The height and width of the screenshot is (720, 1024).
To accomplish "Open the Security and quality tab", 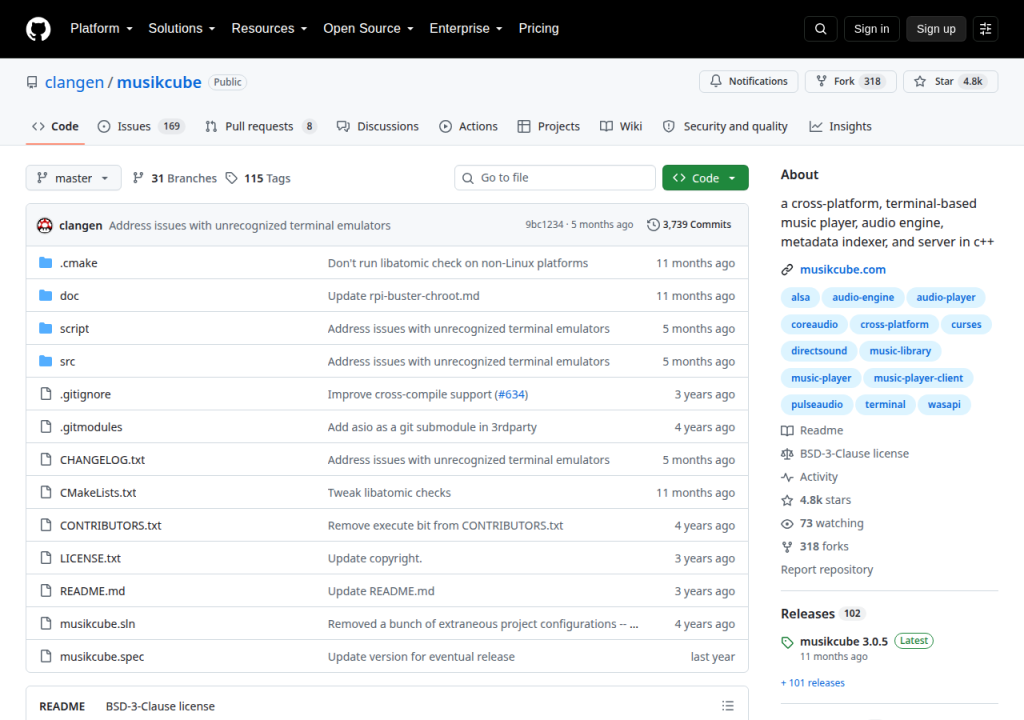I will click(x=725, y=126).
